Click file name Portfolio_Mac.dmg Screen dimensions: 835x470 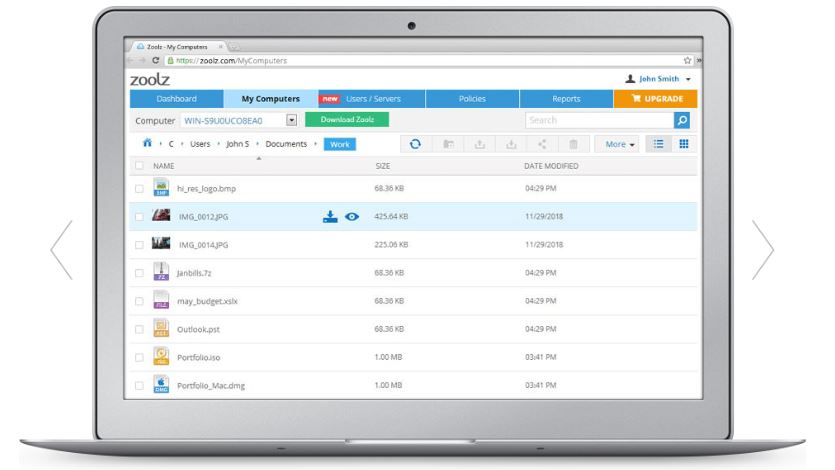tap(211, 386)
